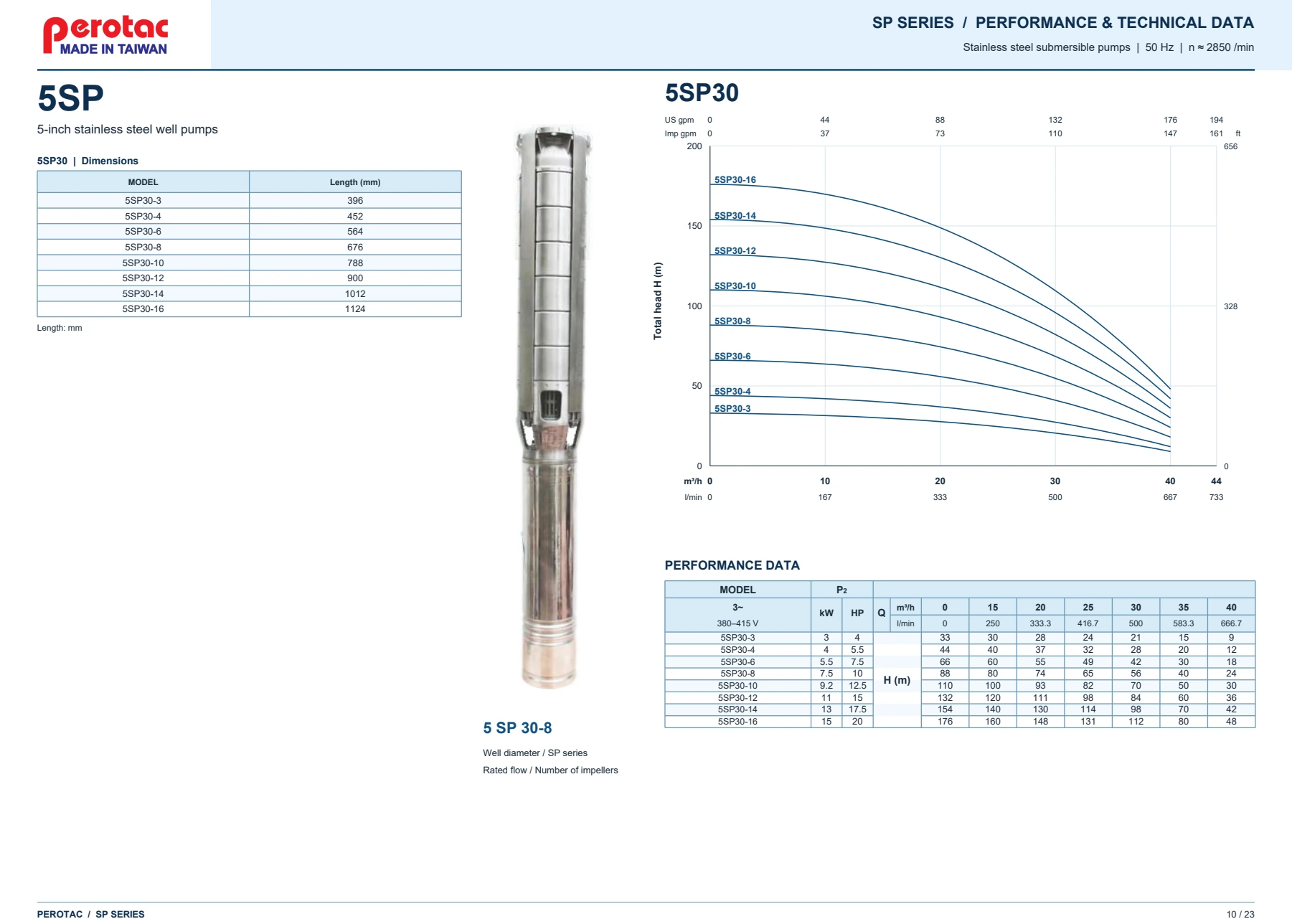Click the 333.3 l/min flow value
The width and height of the screenshot is (1292, 924).
1040,623
